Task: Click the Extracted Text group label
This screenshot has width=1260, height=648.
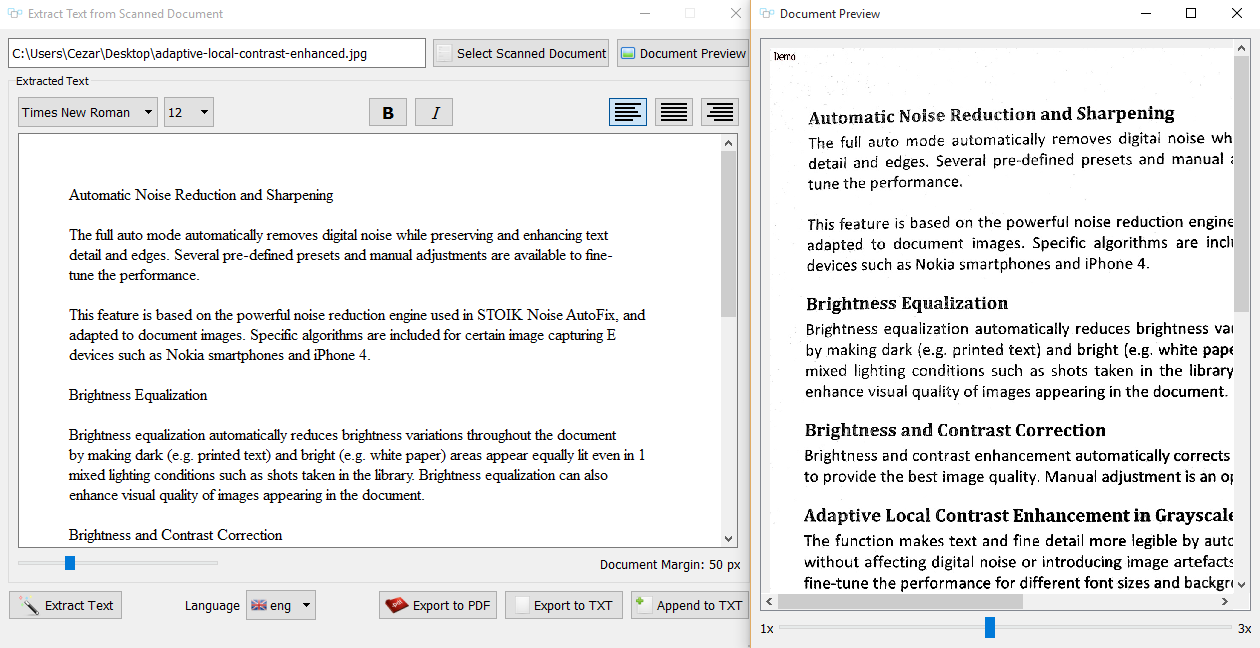Action: (52, 81)
